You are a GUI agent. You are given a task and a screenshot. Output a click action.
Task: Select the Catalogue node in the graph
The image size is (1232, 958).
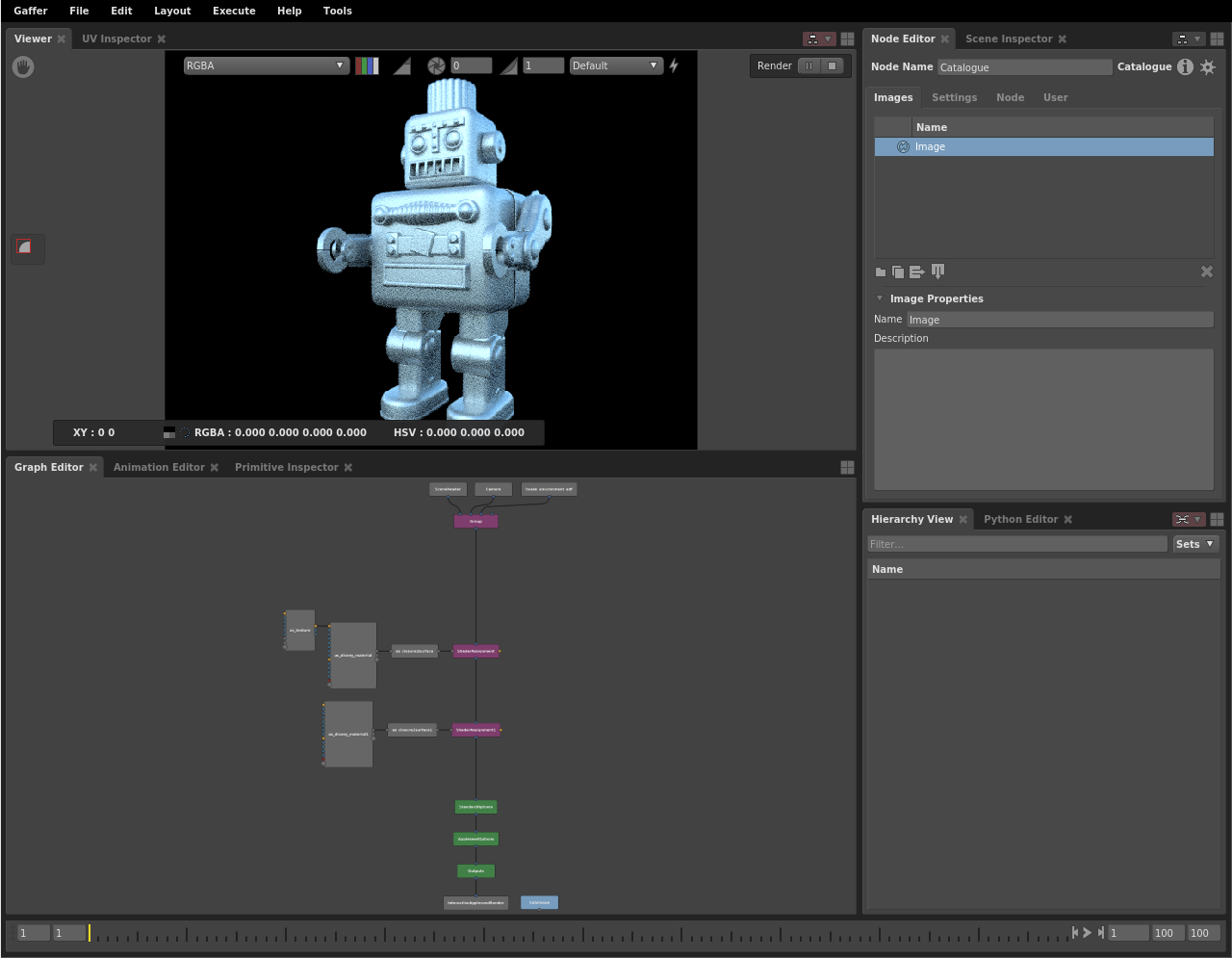539,903
